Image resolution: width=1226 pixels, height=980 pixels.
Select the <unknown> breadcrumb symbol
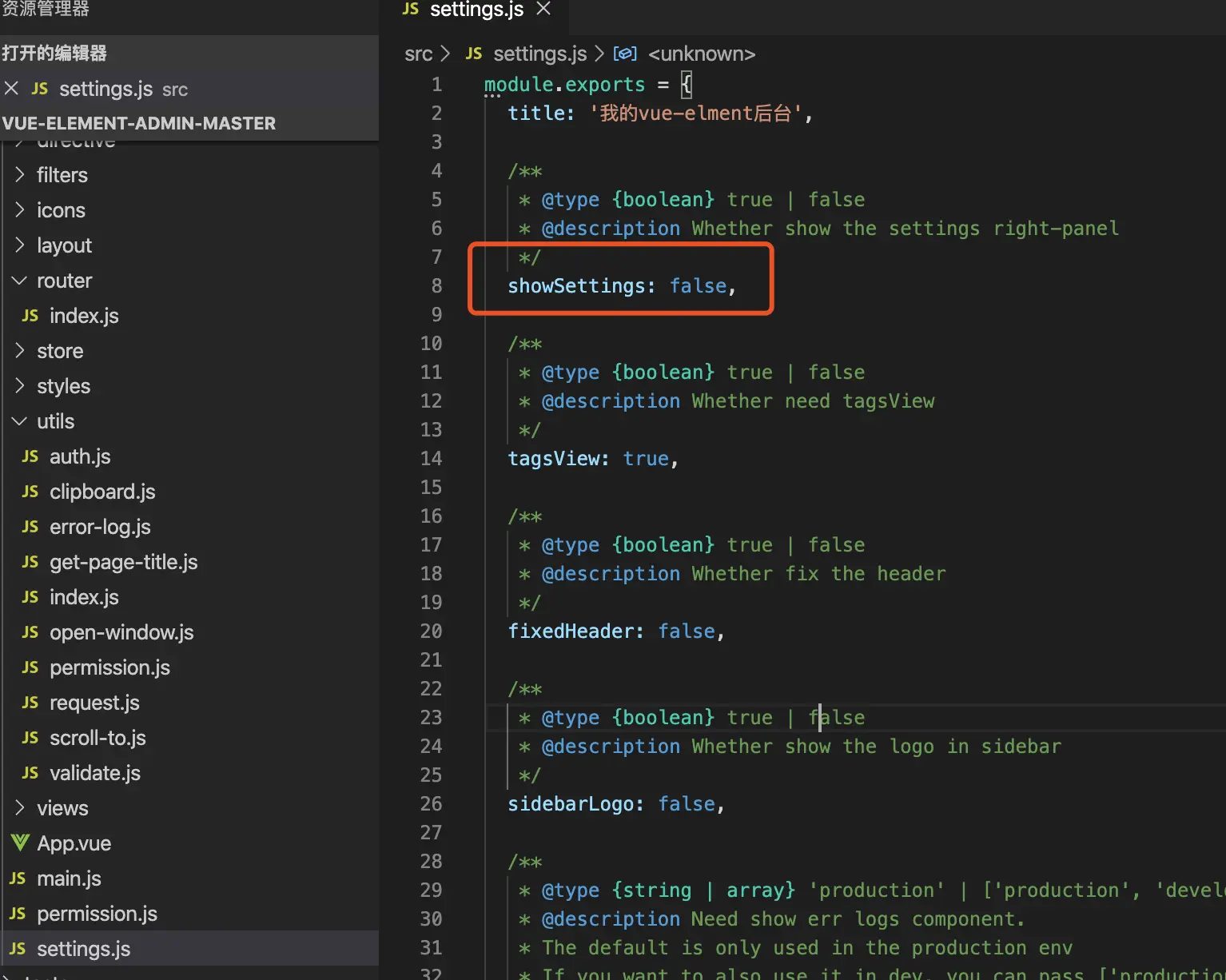point(702,54)
